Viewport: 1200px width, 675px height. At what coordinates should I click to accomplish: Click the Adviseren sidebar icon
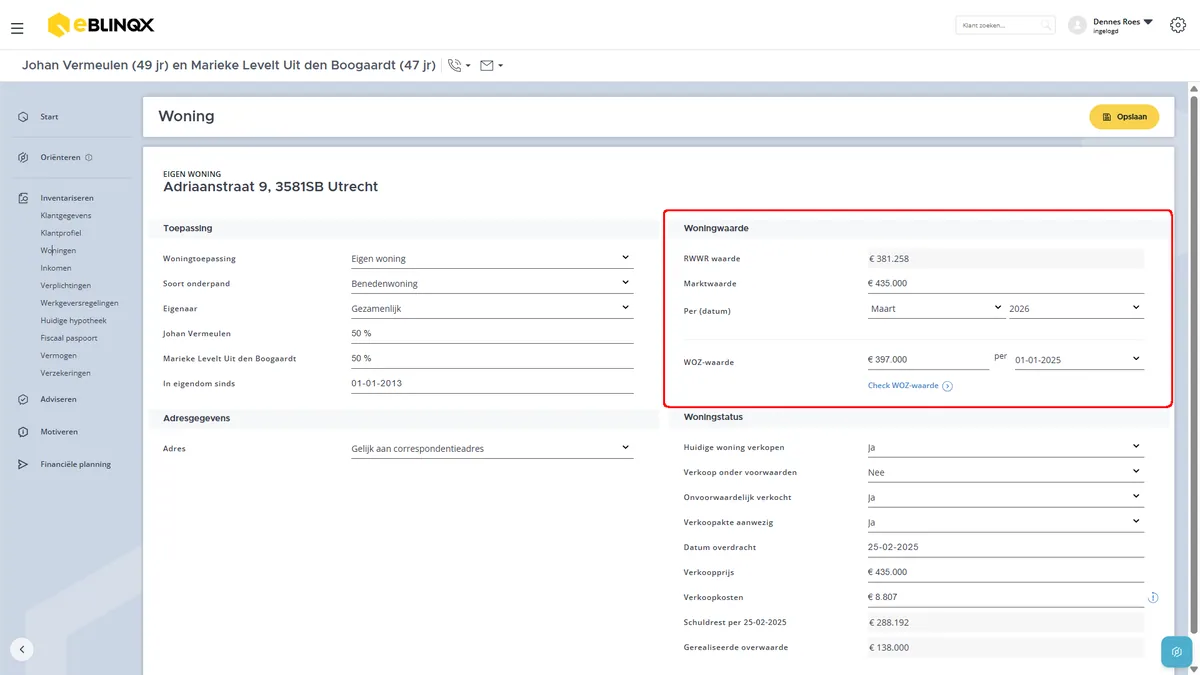23,399
